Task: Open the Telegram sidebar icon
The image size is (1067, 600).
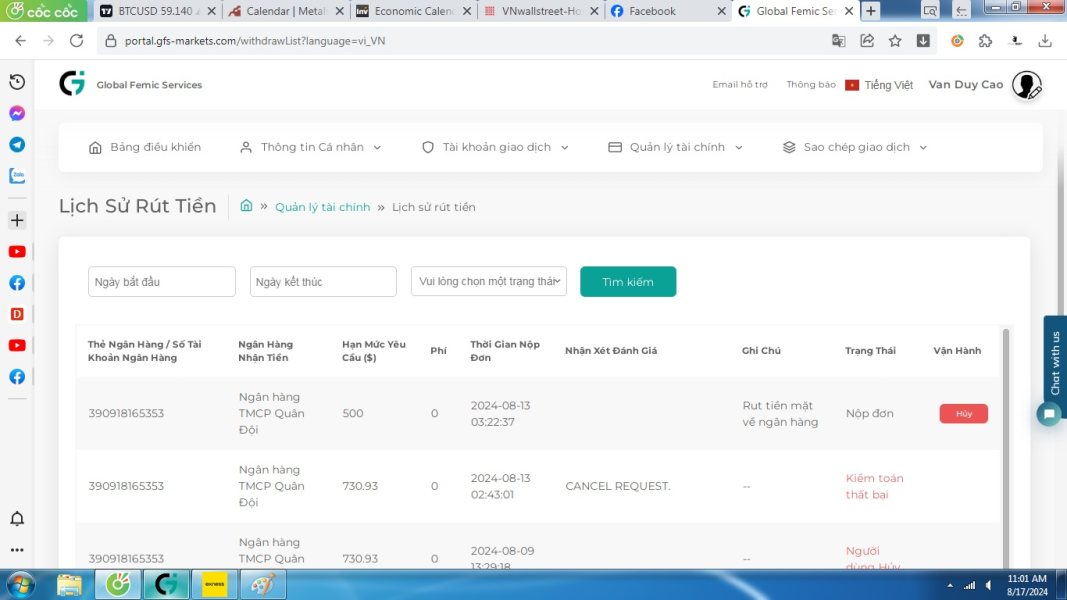Action: pyautogui.click(x=17, y=144)
